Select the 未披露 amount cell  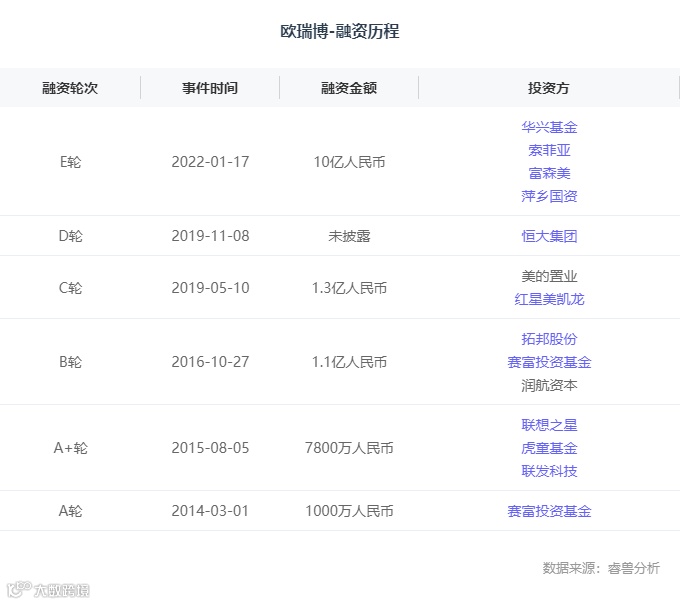[349, 236]
